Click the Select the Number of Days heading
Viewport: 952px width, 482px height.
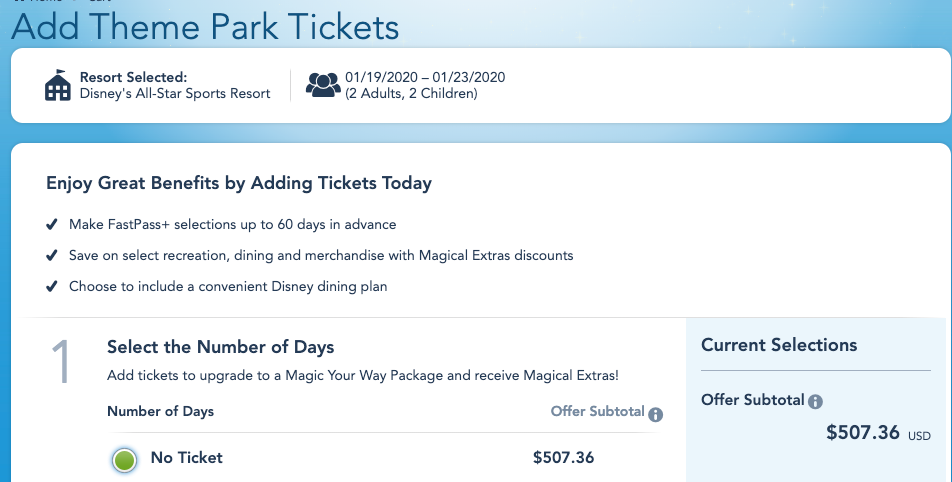point(220,348)
